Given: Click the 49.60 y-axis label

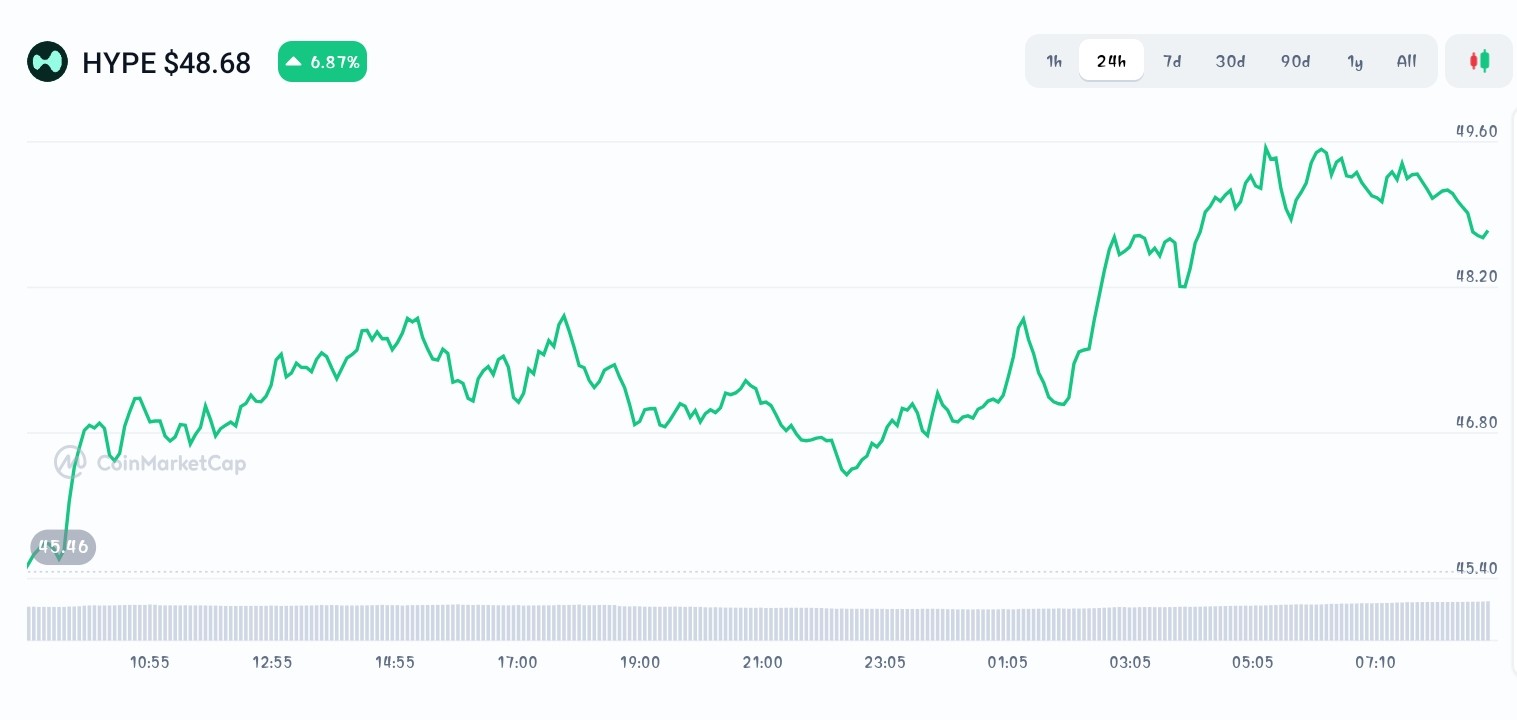Looking at the screenshot, I should tap(1476, 131).
